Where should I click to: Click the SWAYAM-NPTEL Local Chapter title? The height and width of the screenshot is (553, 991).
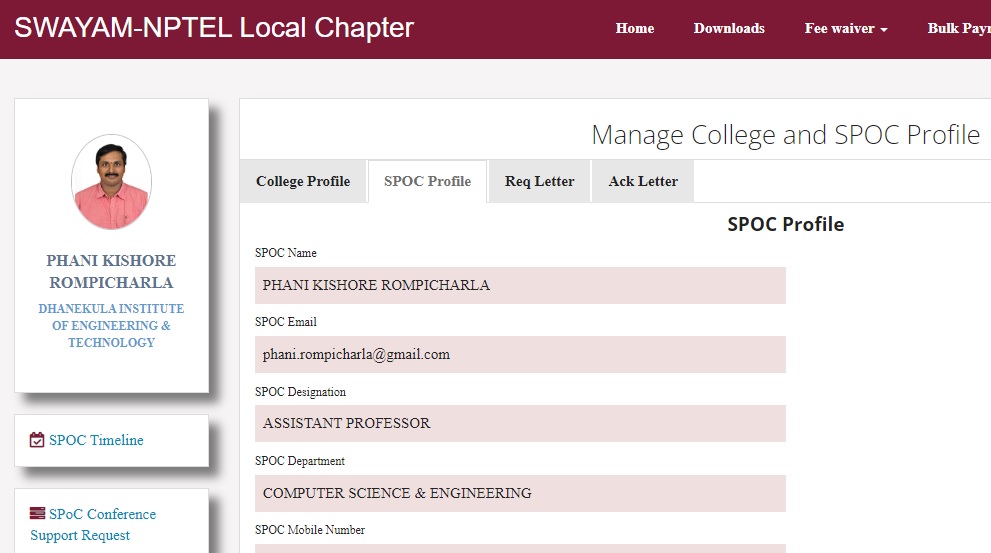214,28
